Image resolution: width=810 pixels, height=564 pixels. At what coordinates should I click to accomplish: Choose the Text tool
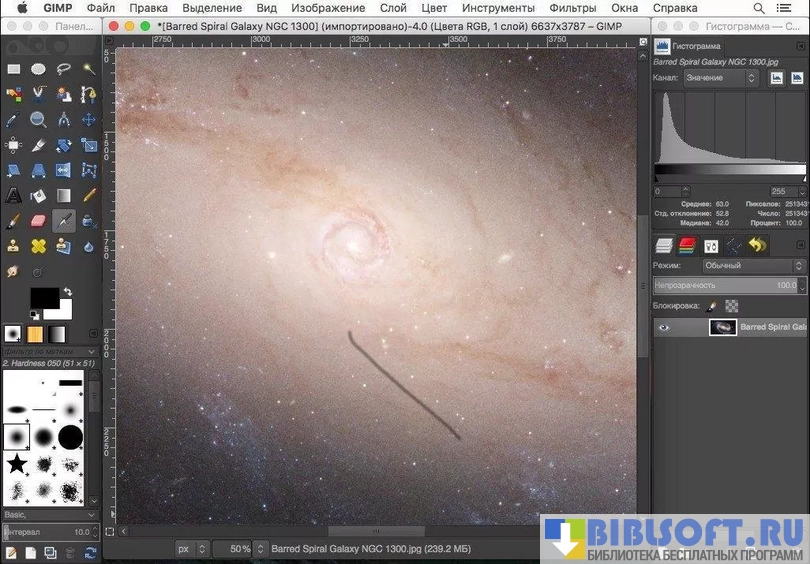(x=14, y=196)
